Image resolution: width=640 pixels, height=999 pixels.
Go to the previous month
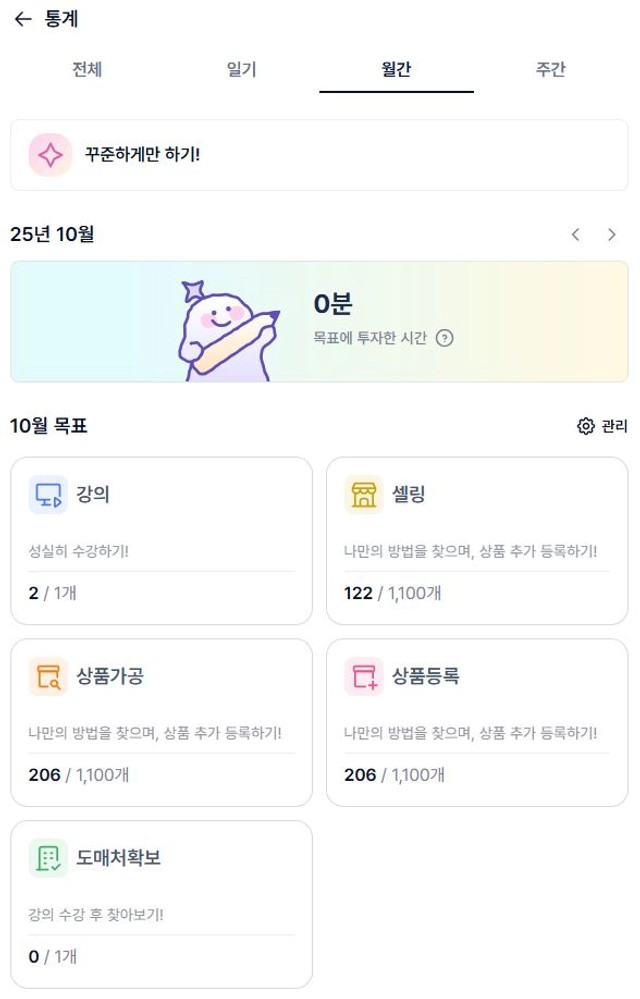576,235
